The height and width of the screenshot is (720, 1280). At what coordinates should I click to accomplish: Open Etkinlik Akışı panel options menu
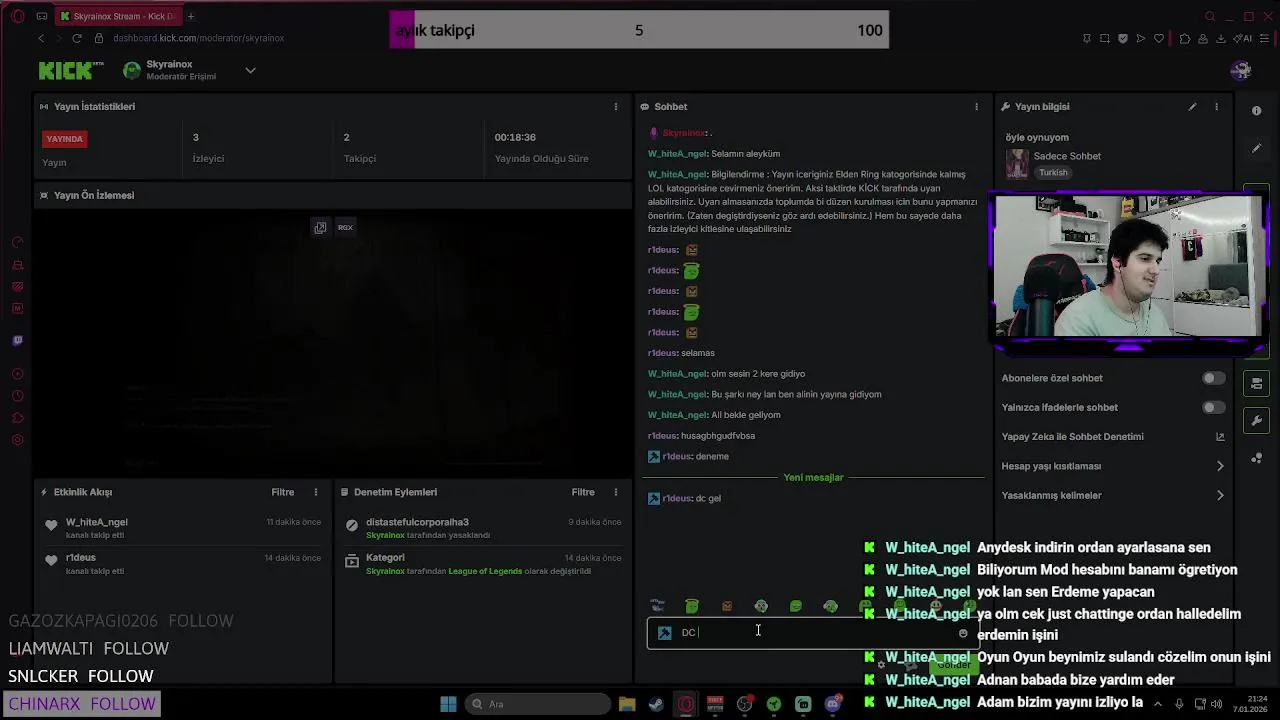(x=316, y=492)
